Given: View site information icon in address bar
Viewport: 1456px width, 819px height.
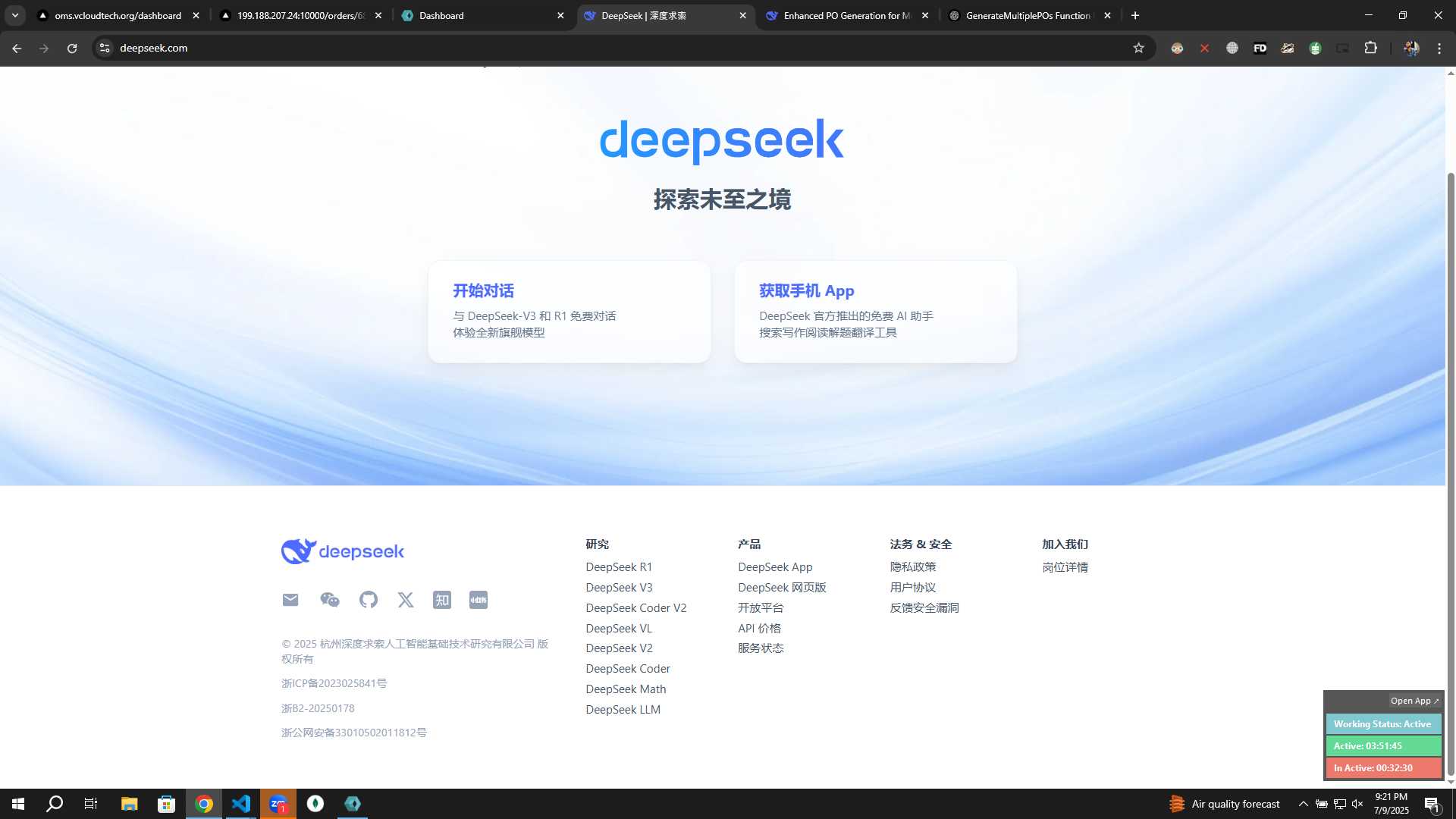Looking at the screenshot, I should coord(105,48).
